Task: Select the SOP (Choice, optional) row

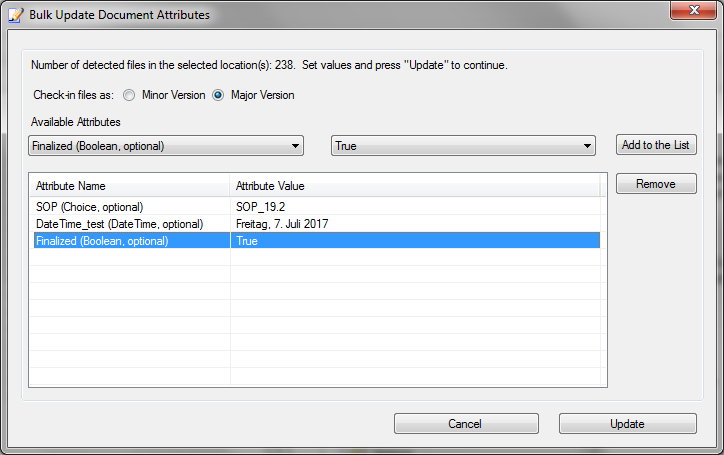Action: 317,207
